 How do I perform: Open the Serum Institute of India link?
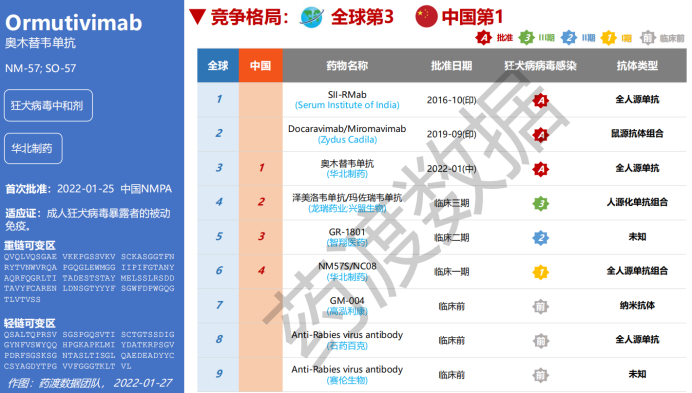coord(347,105)
